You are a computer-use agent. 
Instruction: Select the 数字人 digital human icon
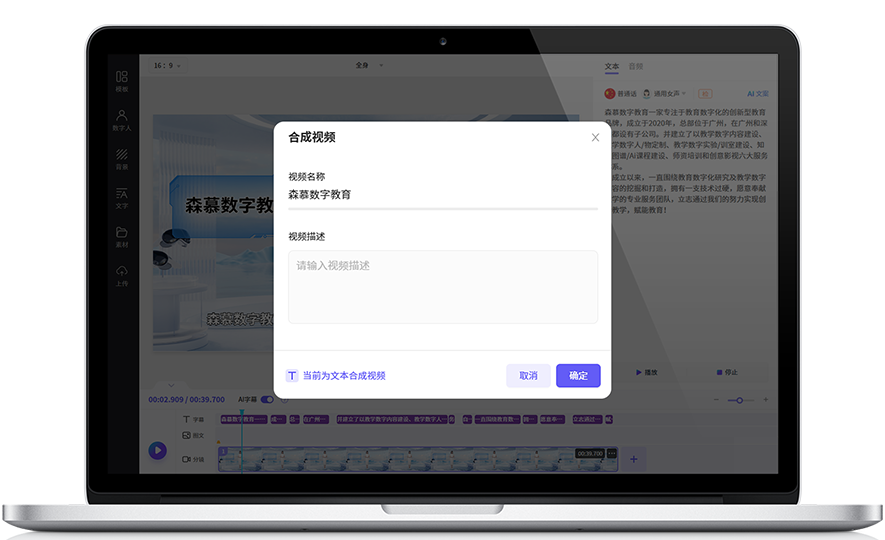click(x=122, y=119)
